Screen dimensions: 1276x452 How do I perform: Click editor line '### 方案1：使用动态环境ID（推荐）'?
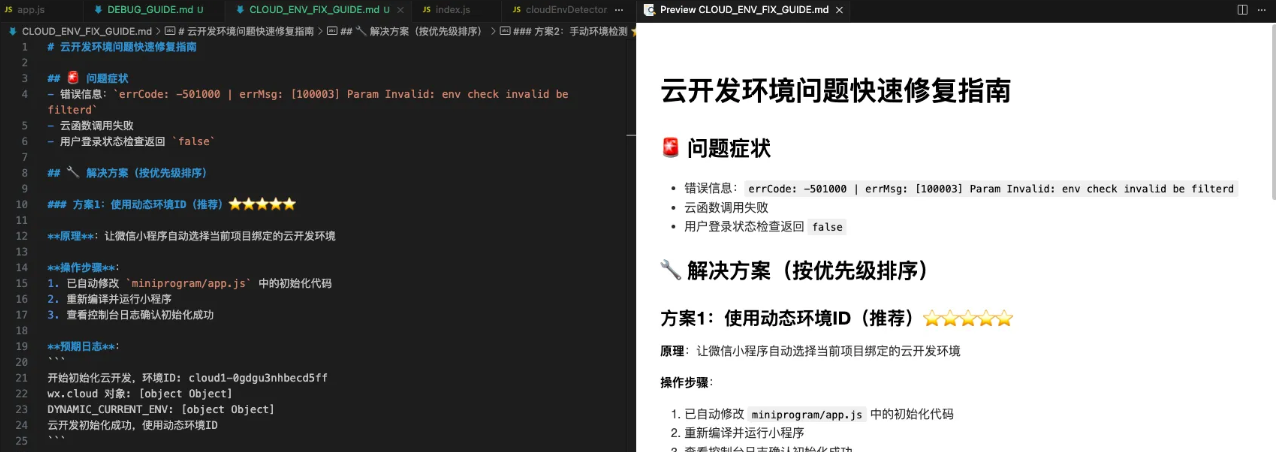171,204
